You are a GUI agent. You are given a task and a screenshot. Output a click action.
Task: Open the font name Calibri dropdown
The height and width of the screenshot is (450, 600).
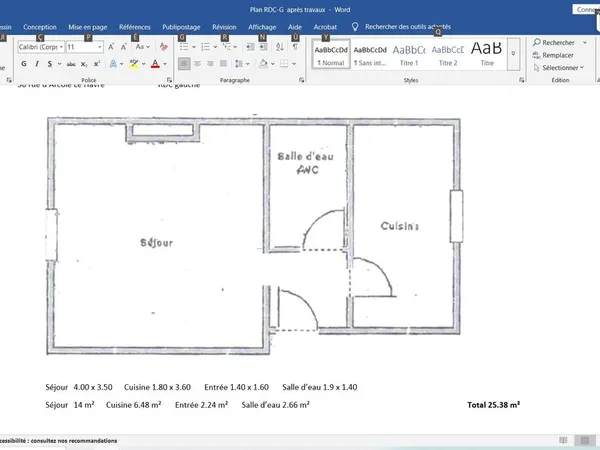(x=61, y=47)
